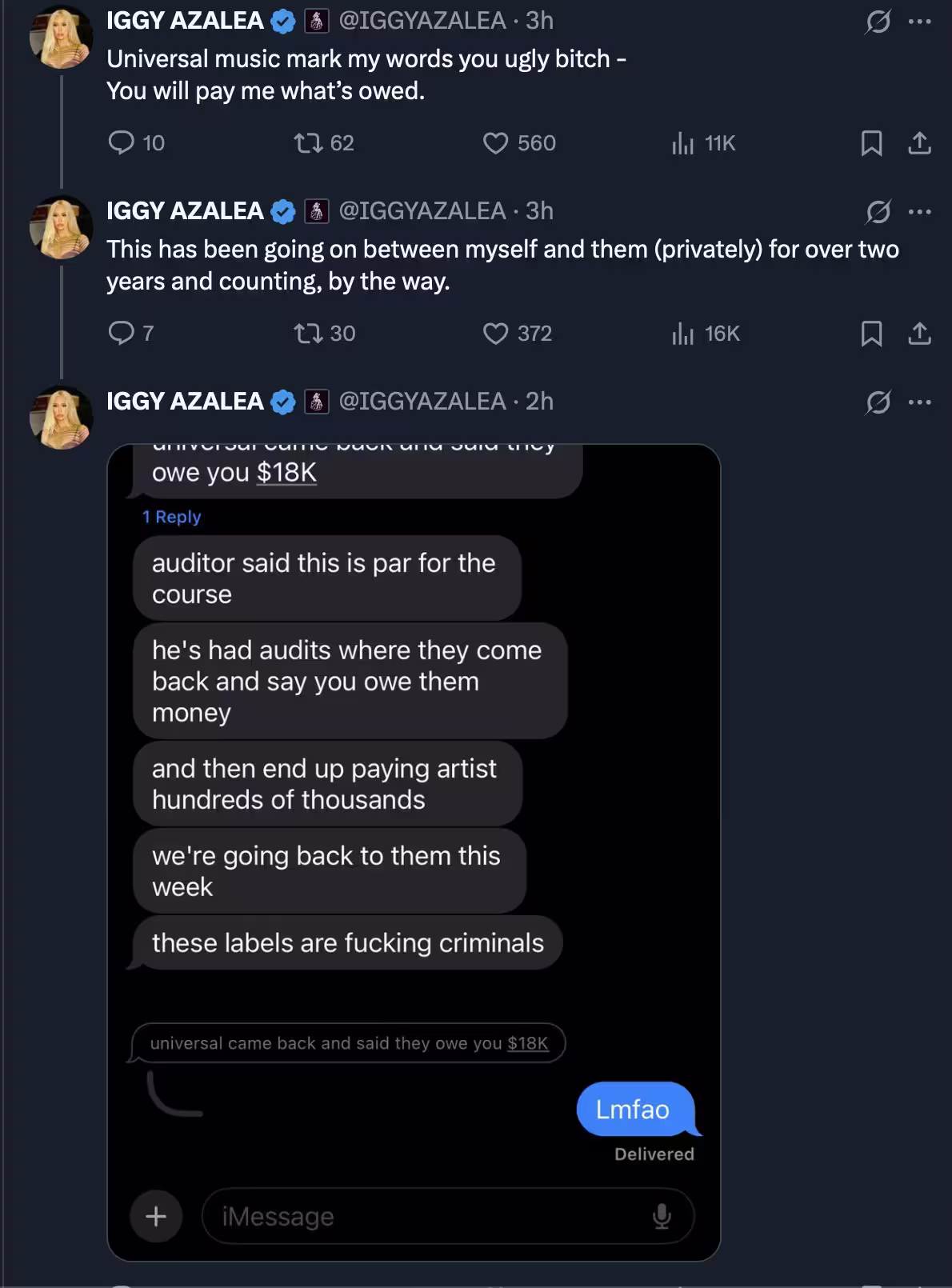The height and width of the screenshot is (1288, 952).
Task: Bookmark the 'going on between myself' tweet
Action: 871,333
